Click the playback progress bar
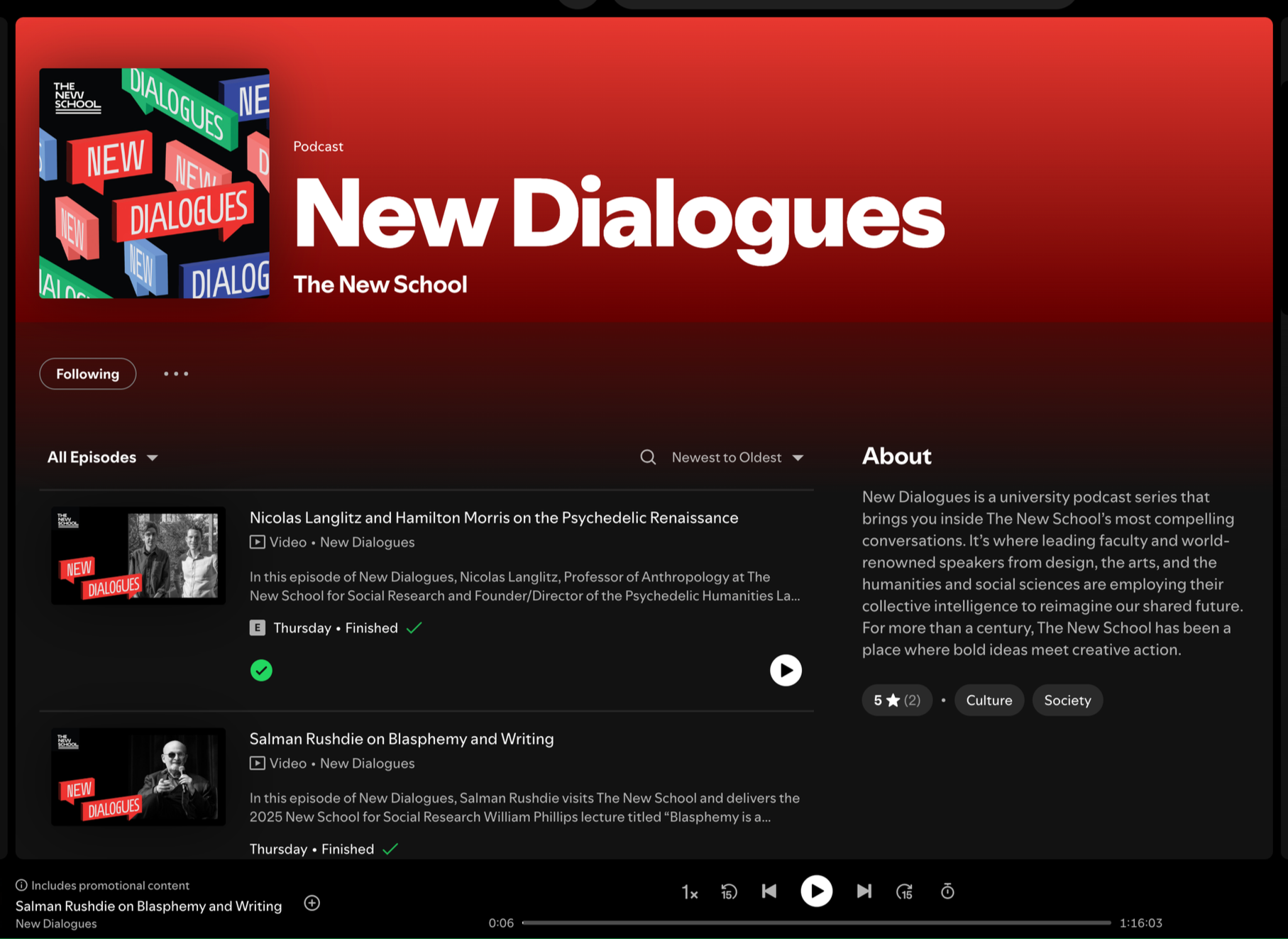The width and height of the screenshot is (1288, 939). pos(816,923)
